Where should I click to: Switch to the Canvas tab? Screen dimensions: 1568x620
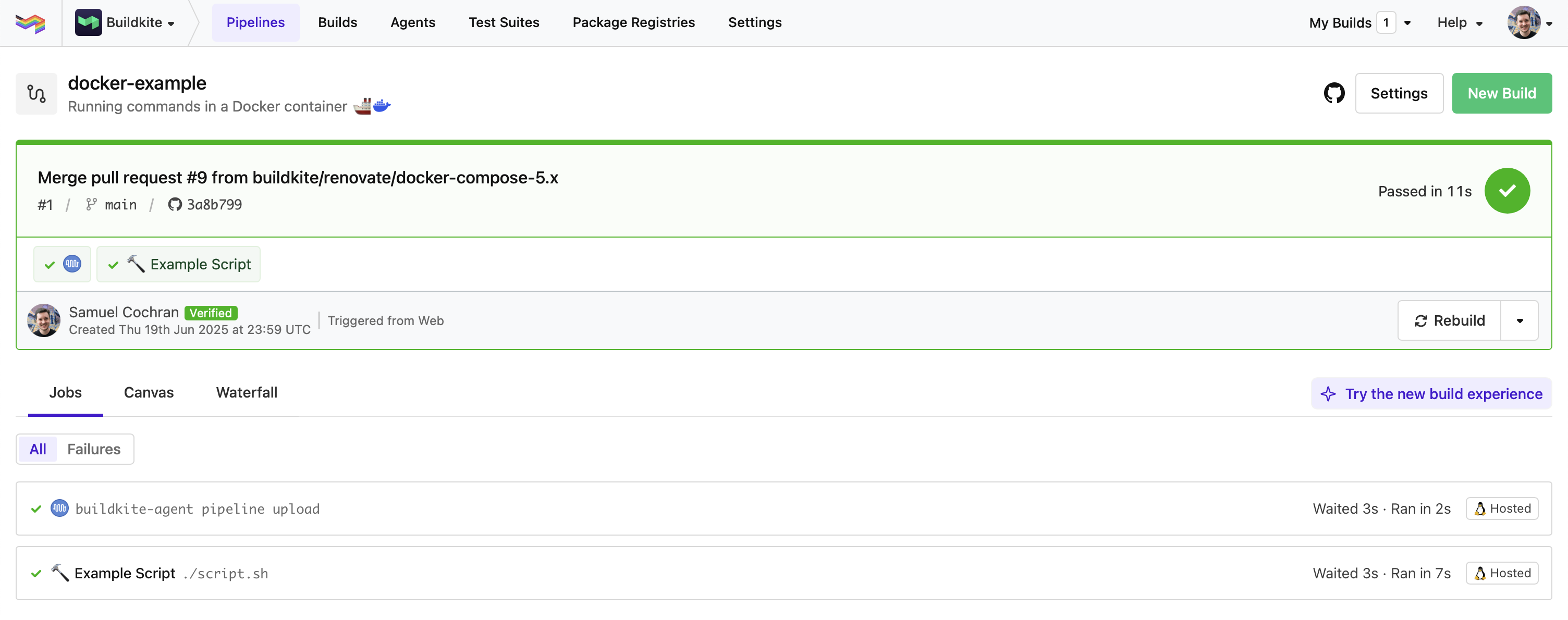click(149, 392)
